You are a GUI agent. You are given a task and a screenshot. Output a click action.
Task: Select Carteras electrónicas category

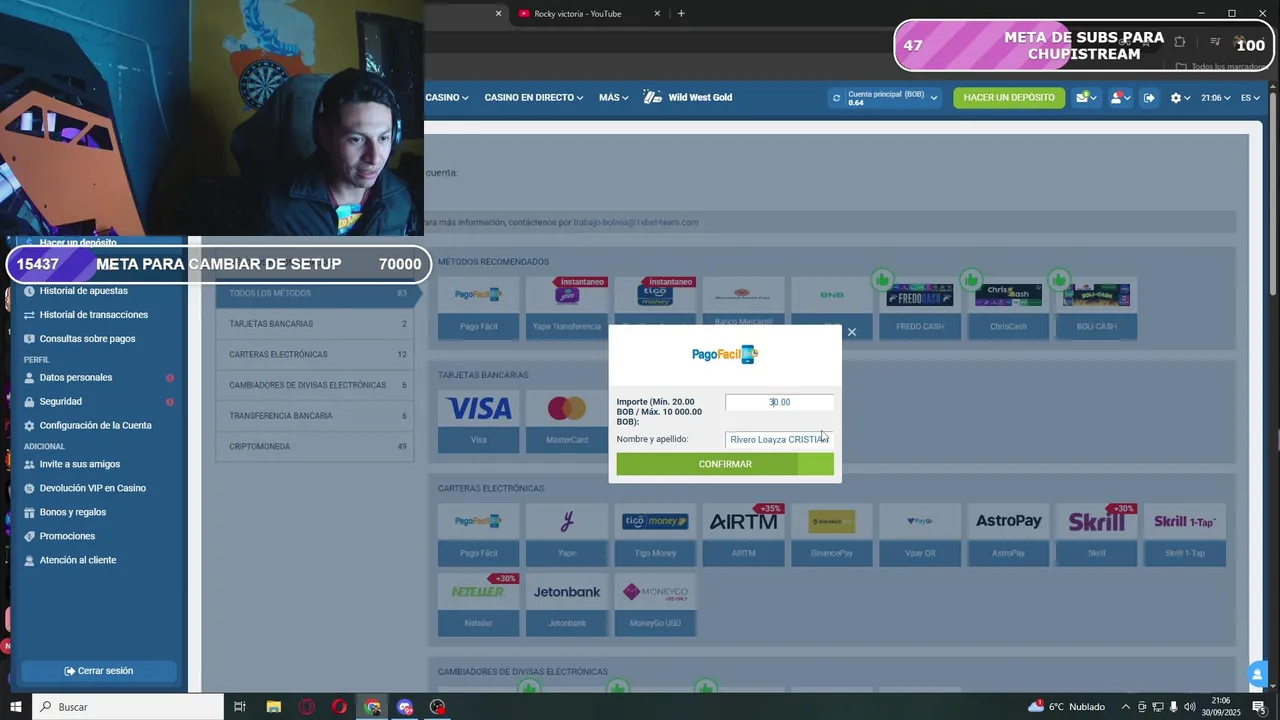point(315,354)
